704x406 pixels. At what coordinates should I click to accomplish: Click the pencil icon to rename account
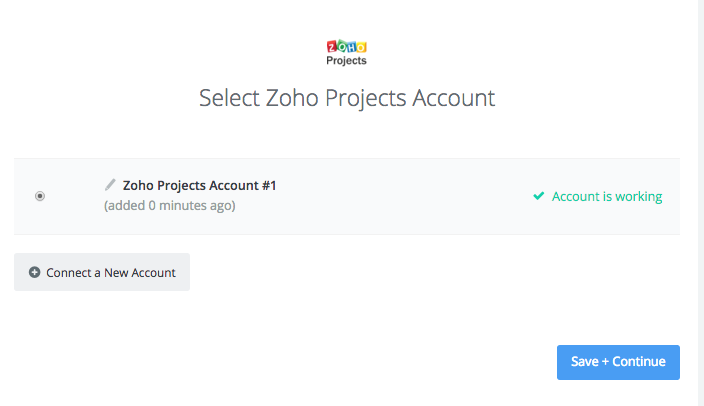click(x=110, y=185)
